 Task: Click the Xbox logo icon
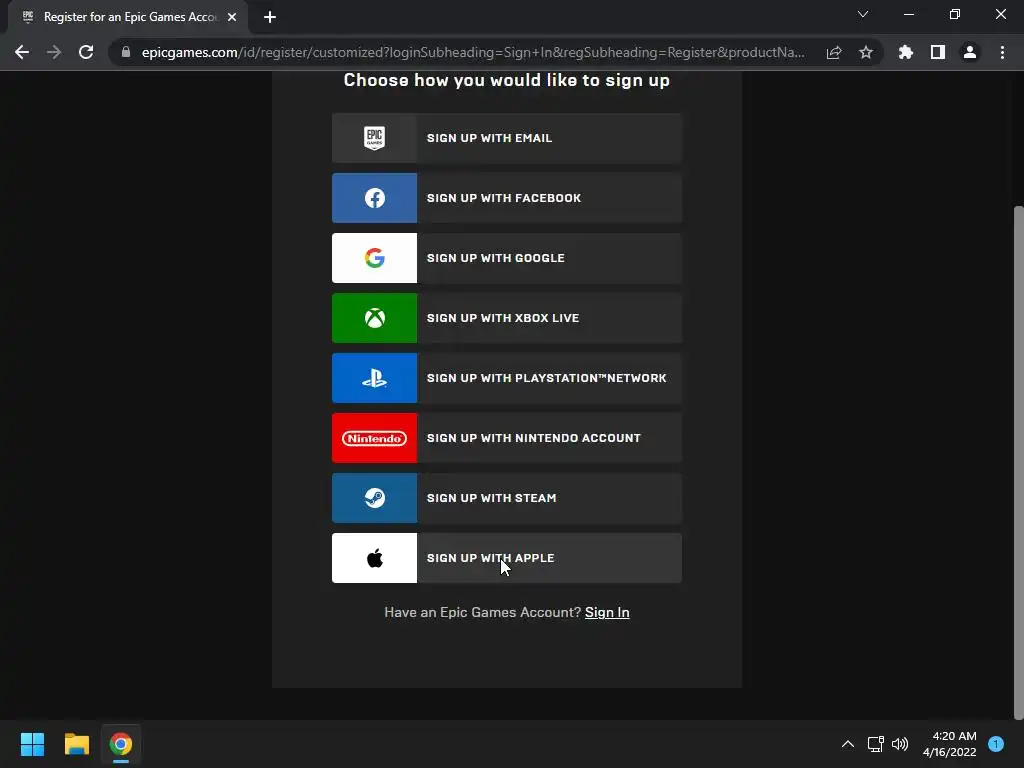coord(374,318)
